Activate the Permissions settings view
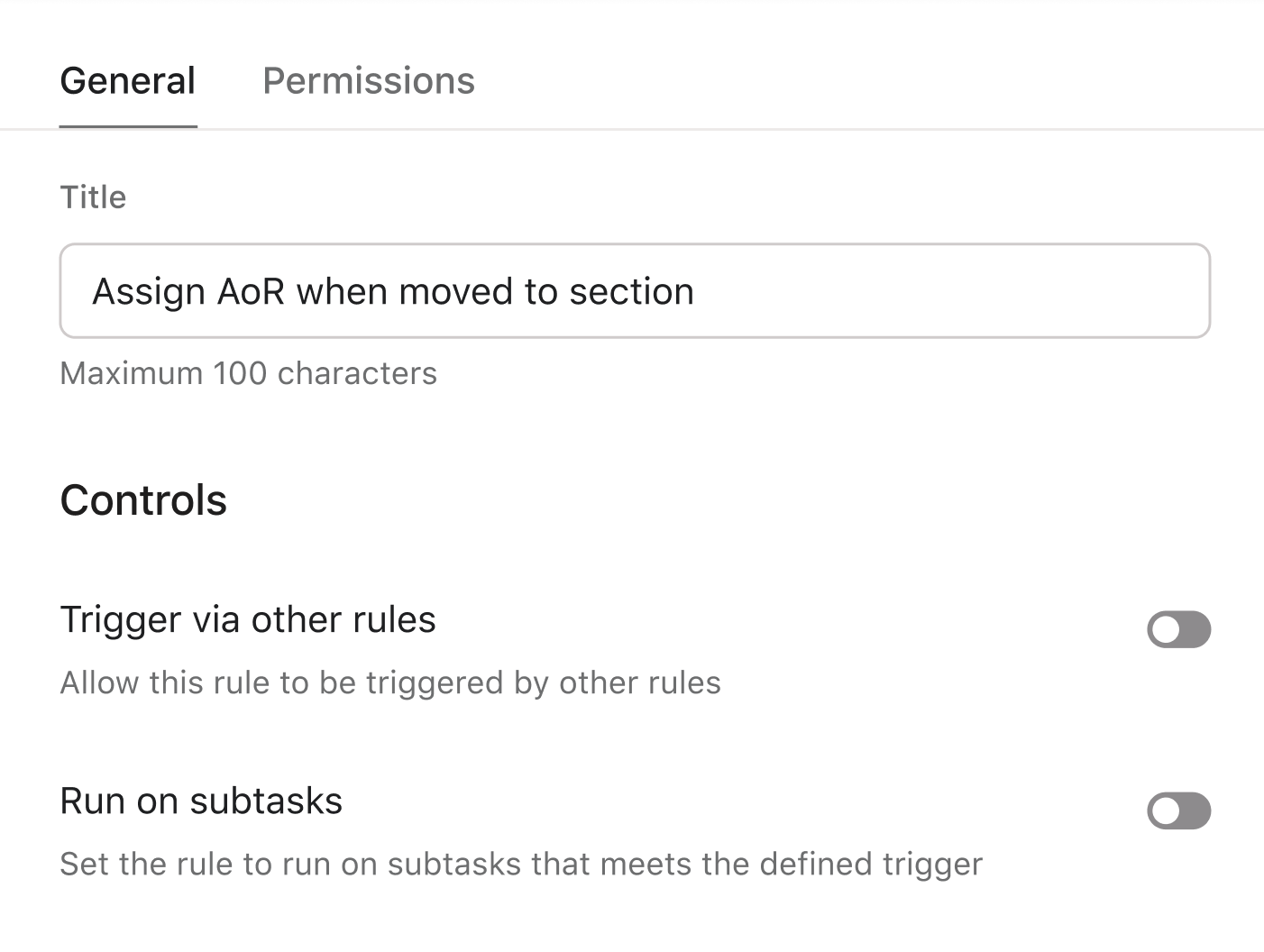The height and width of the screenshot is (952, 1264). (368, 81)
